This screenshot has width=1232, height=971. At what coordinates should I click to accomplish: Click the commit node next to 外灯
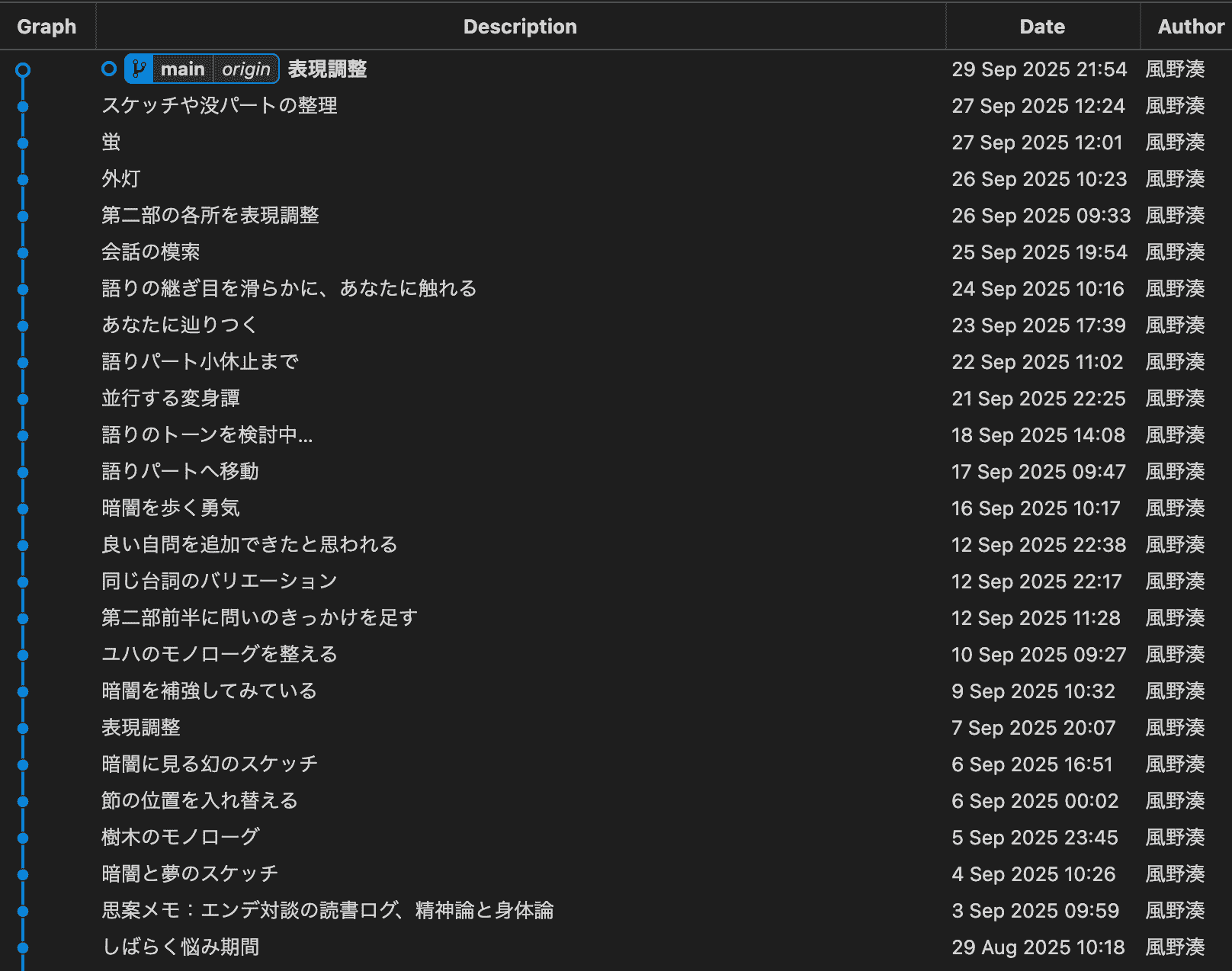pyautogui.click(x=23, y=179)
